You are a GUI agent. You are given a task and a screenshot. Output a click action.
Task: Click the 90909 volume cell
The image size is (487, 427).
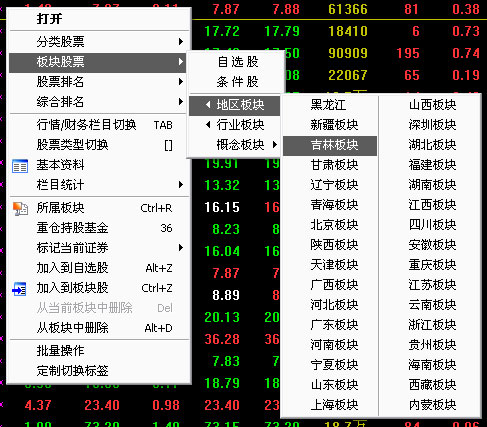[348, 53]
